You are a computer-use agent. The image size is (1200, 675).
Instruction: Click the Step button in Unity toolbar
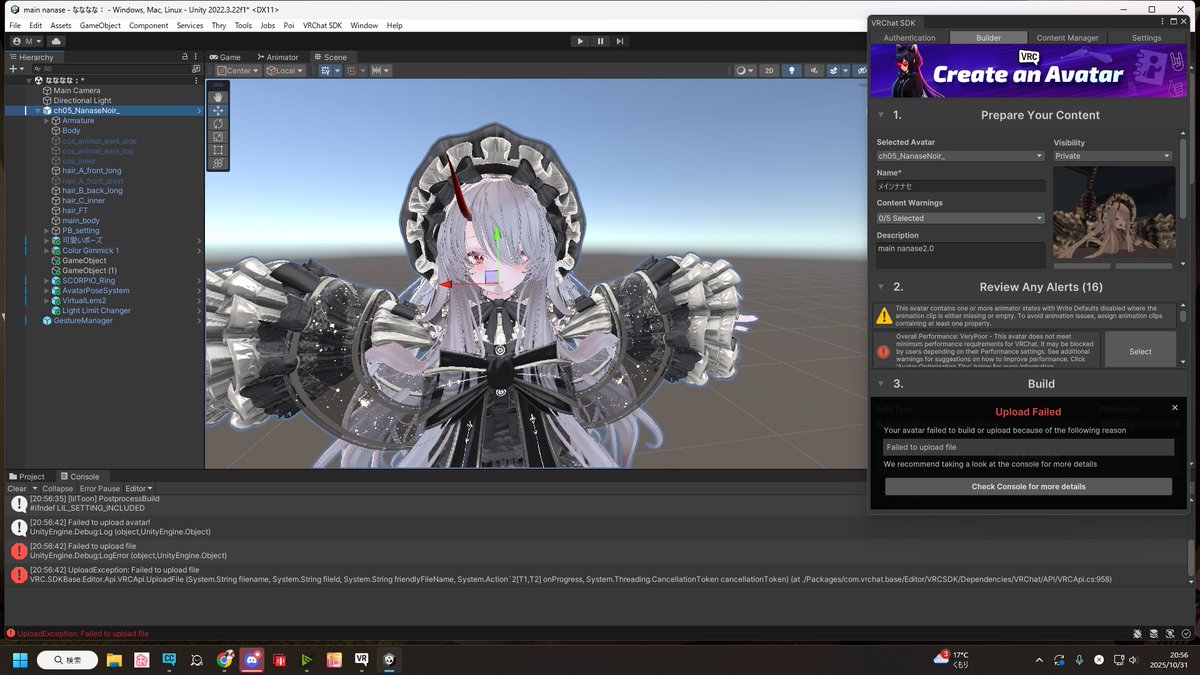pos(620,41)
